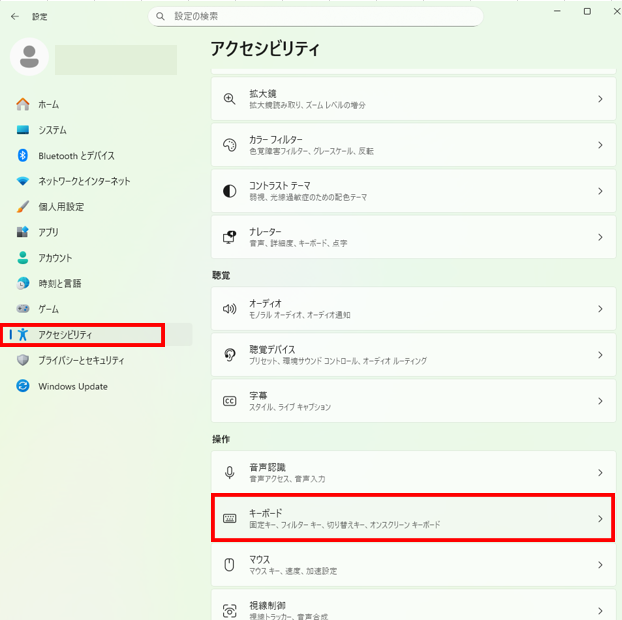Open Home (ホーム) in the sidebar

[48, 104]
